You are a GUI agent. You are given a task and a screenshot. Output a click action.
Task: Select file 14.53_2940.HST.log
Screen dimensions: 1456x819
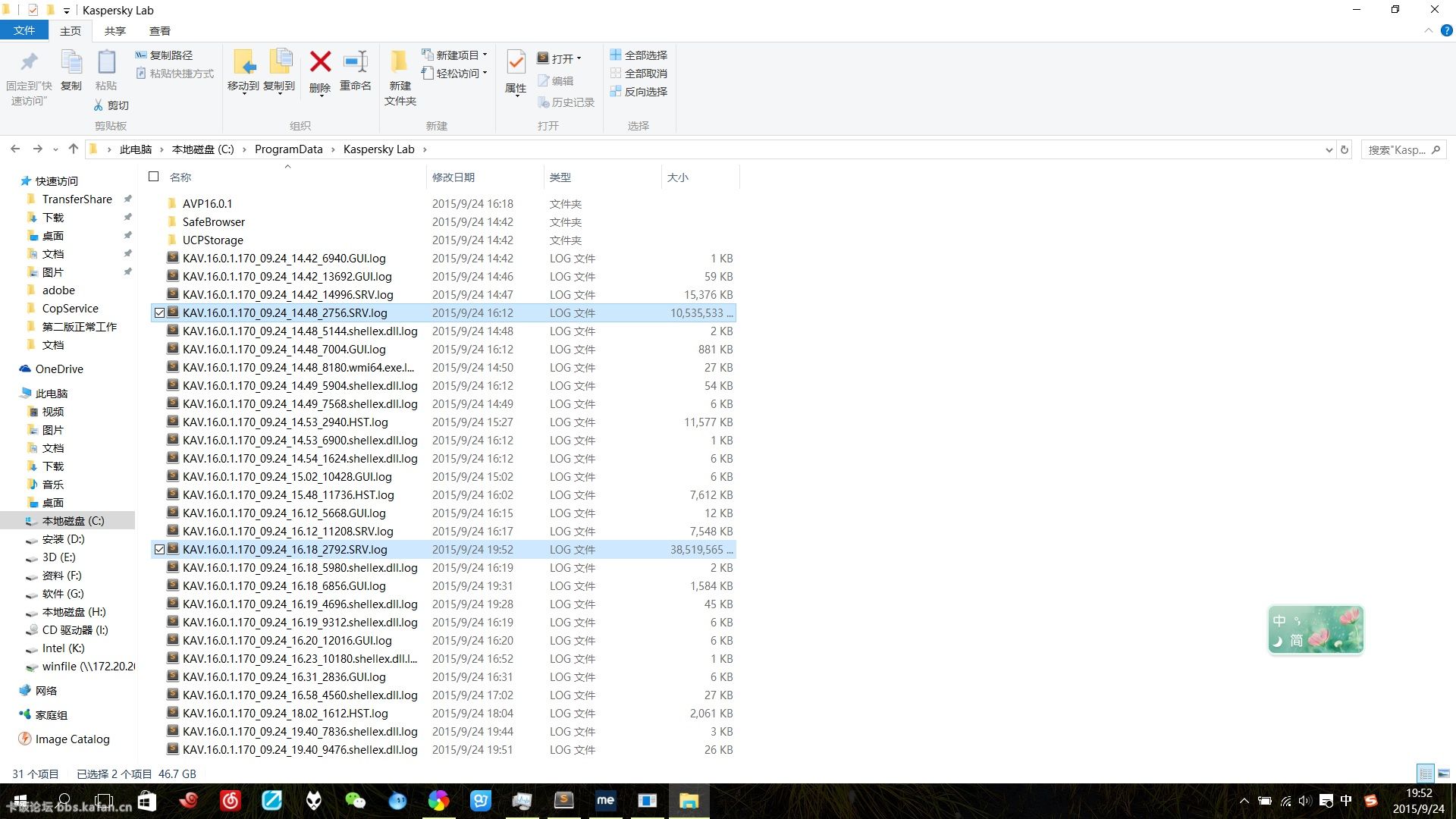coord(443,422)
